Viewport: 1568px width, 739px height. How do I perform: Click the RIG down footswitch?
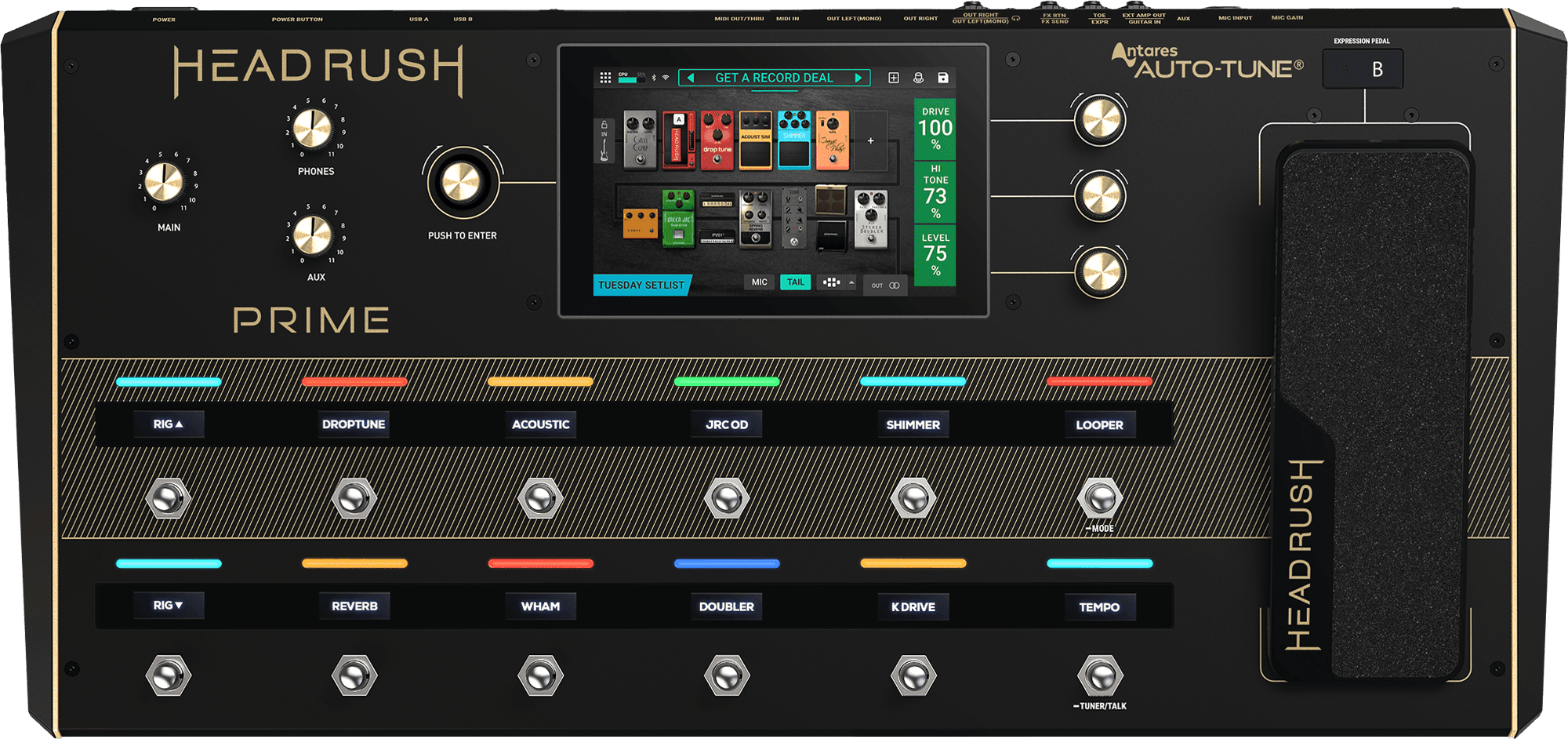pyautogui.click(x=168, y=675)
